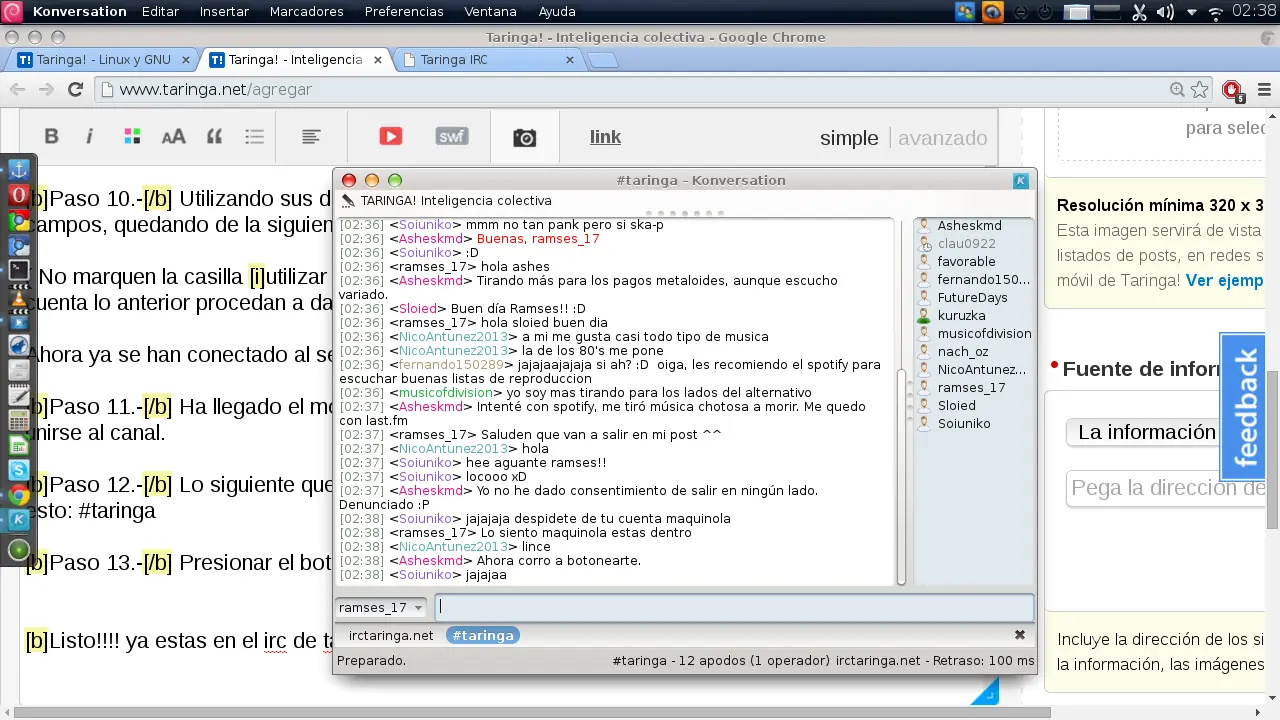Click the address bar showing www.taringa.net/agregar
Image resolution: width=1280 pixels, height=720 pixels.
tap(640, 89)
